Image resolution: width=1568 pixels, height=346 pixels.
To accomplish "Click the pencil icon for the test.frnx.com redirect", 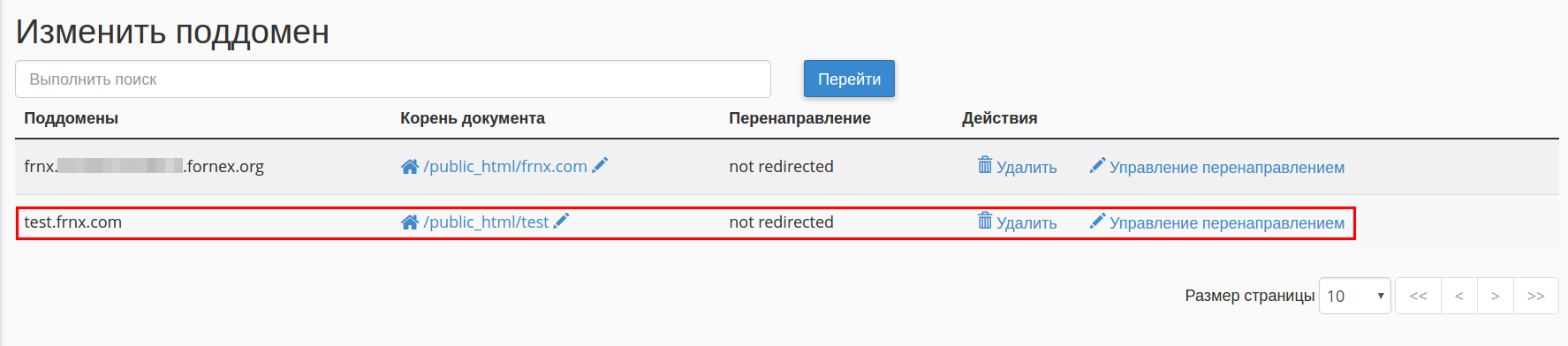I will tap(1097, 221).
